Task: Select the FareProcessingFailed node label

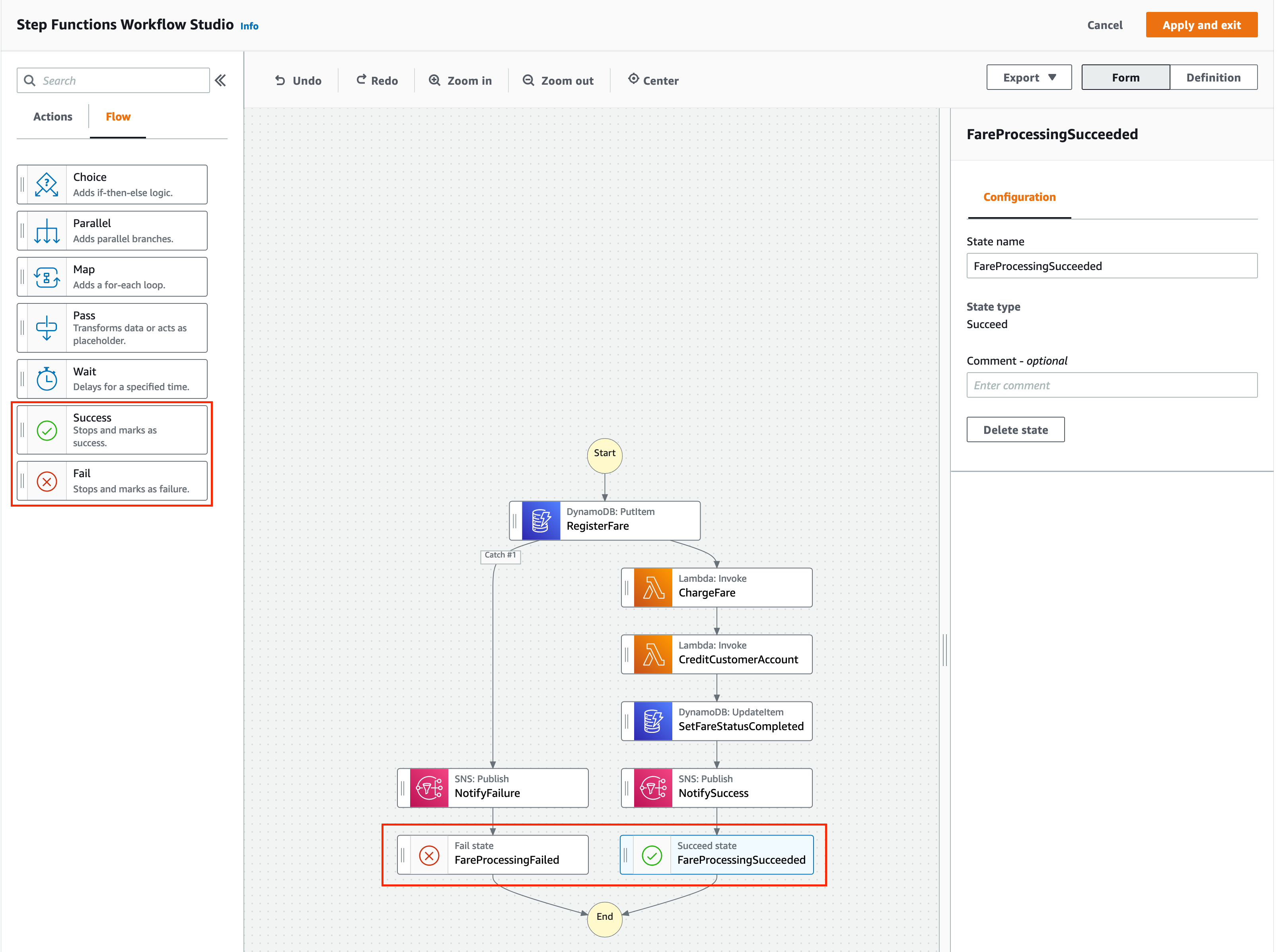Action: [x=506, y=861]
